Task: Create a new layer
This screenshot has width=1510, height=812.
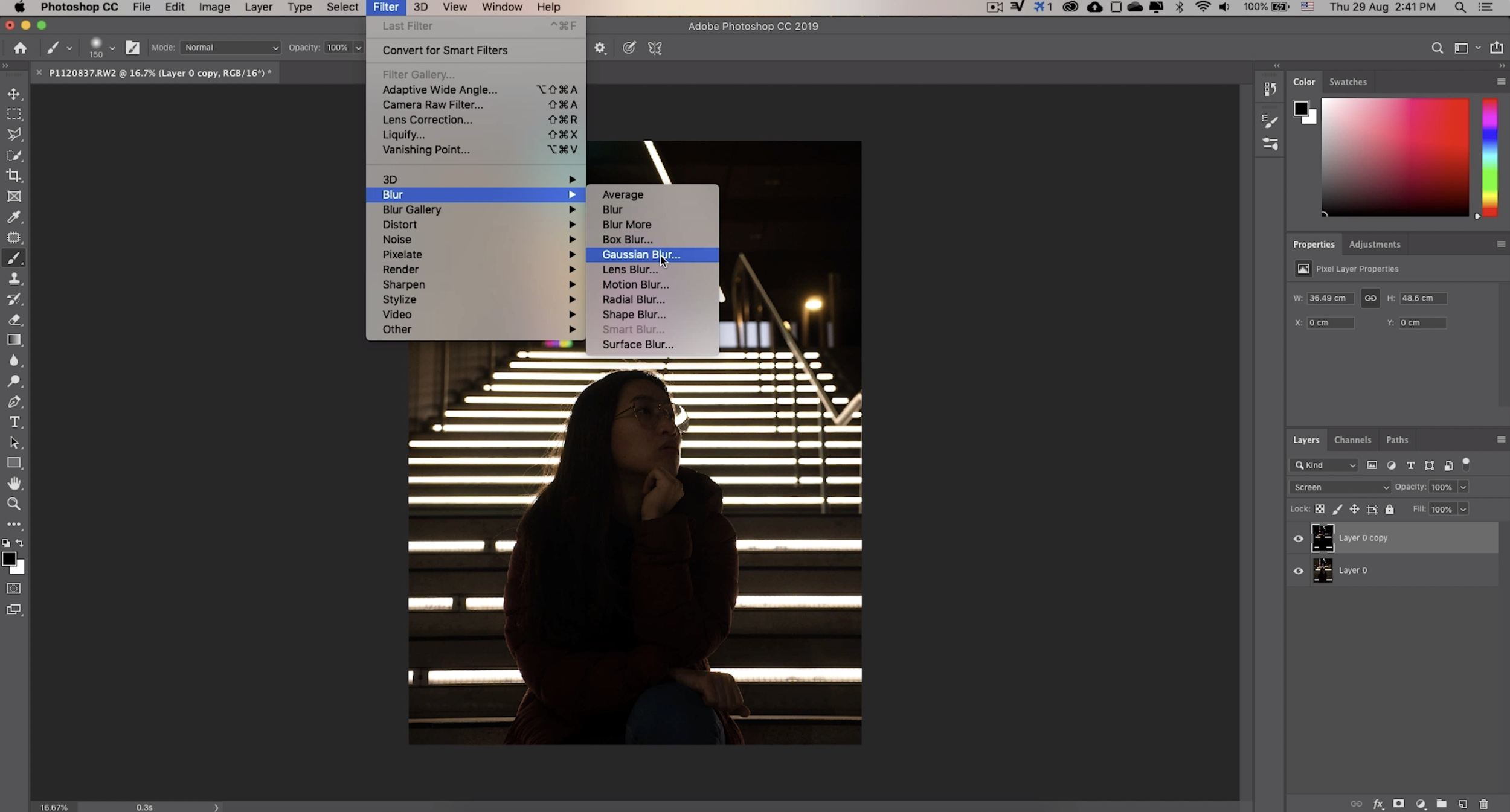Action: [1462, 804]
